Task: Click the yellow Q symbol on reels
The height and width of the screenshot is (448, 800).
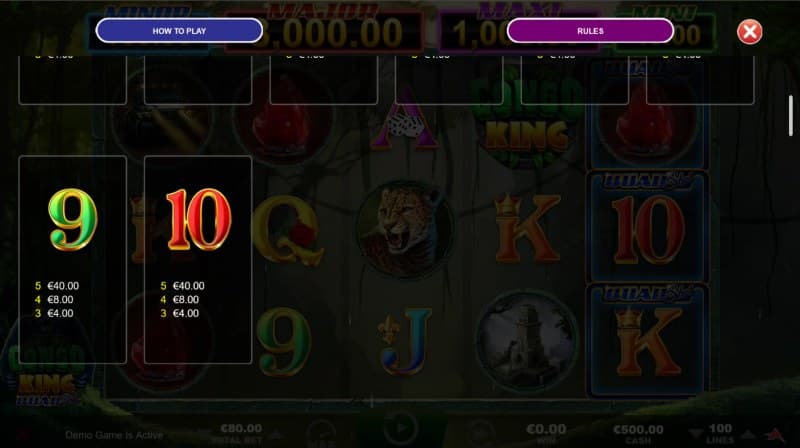Action: (287, 230)
